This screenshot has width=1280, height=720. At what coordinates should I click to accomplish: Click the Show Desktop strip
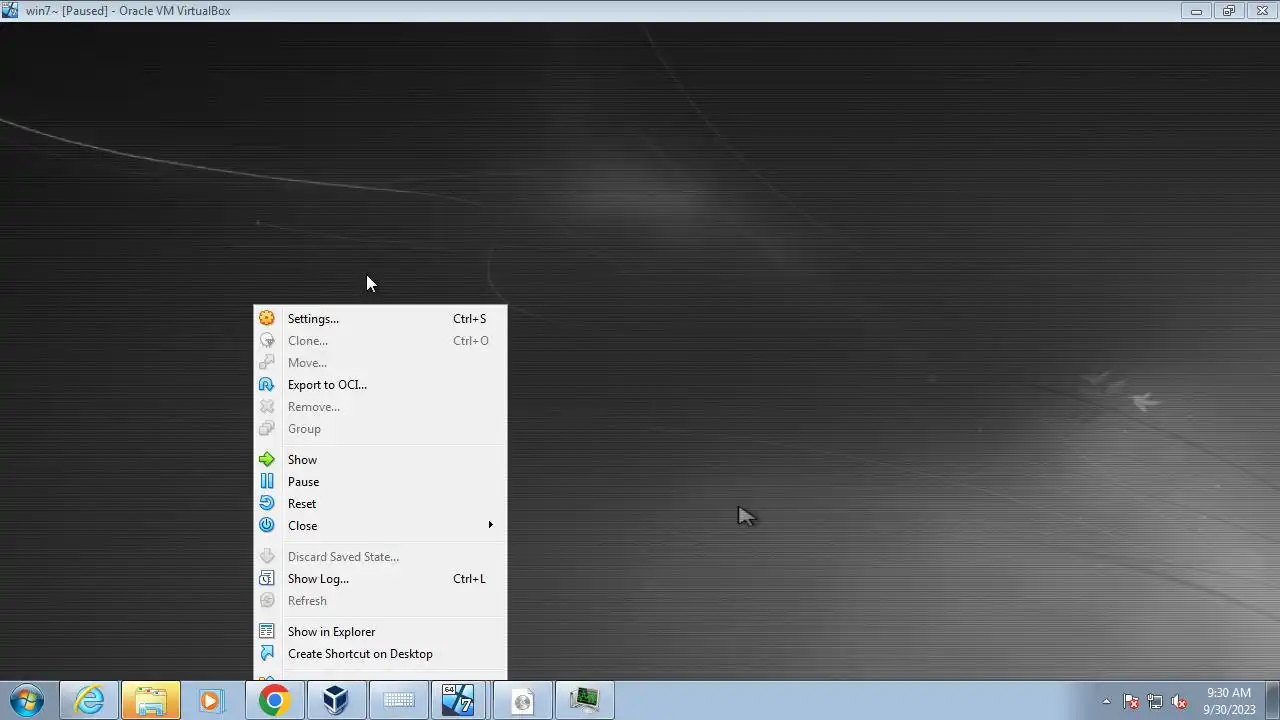click(1273, 701)
